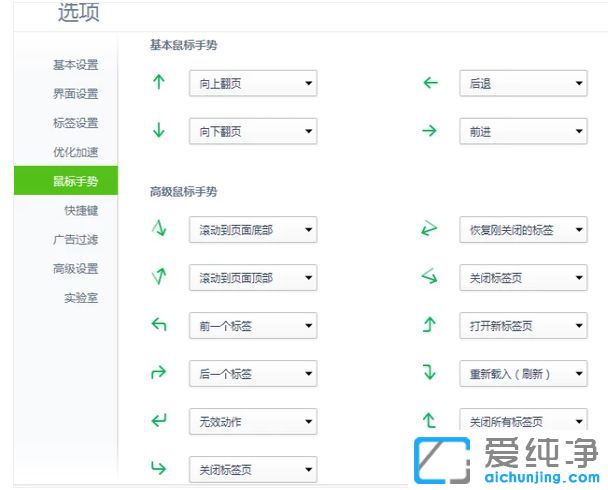This screenshot has width=608, height=490.
Task: Switch to the 基本设置 tab
Action: coord(75,65)
